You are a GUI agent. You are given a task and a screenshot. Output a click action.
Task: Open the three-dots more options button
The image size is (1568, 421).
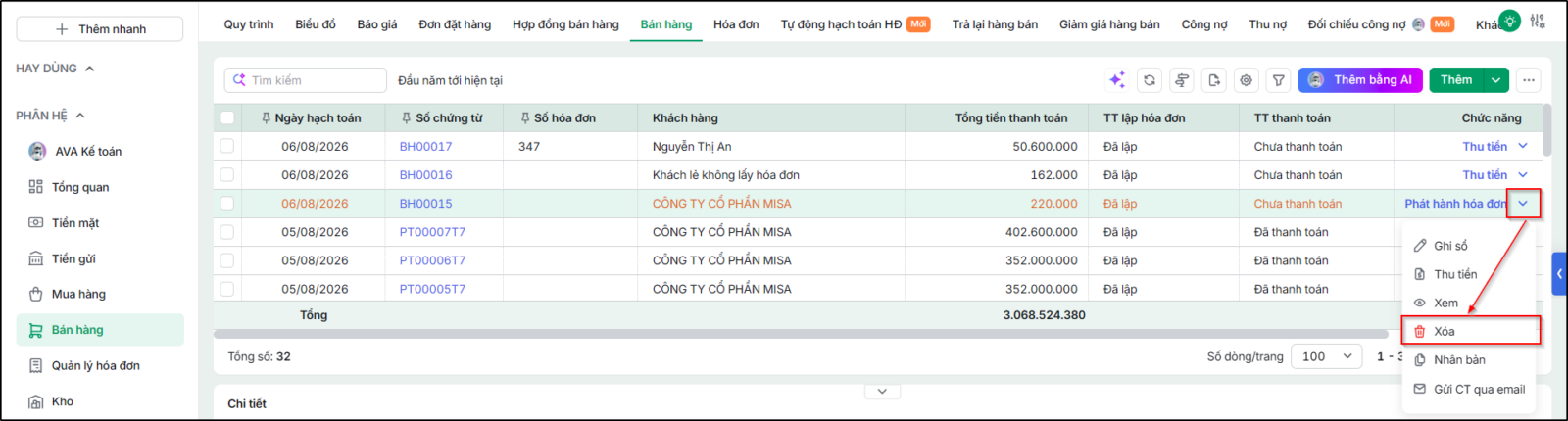tap(1529, 80)
